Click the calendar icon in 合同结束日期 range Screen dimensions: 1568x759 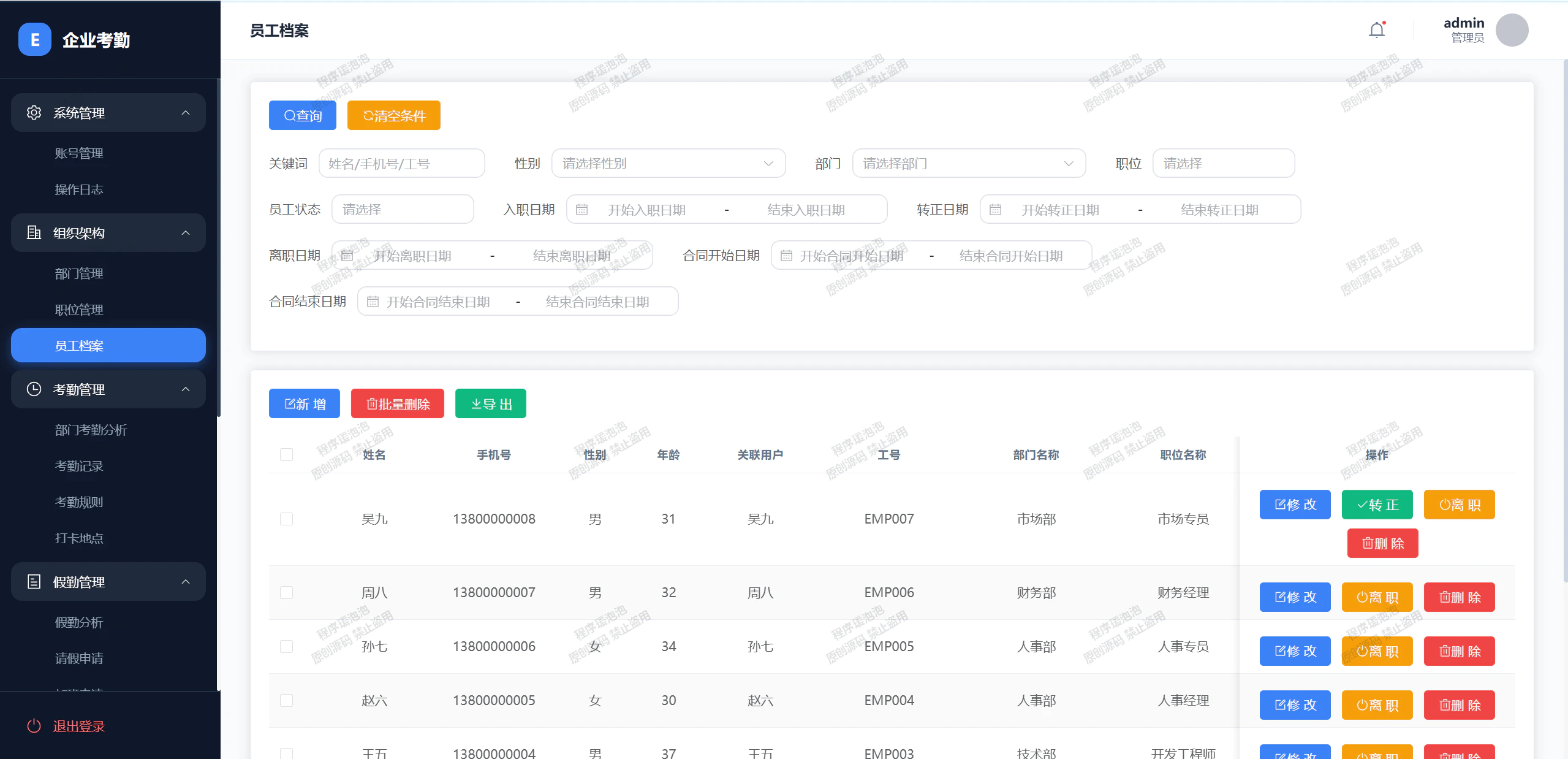(x=373, y=302)
